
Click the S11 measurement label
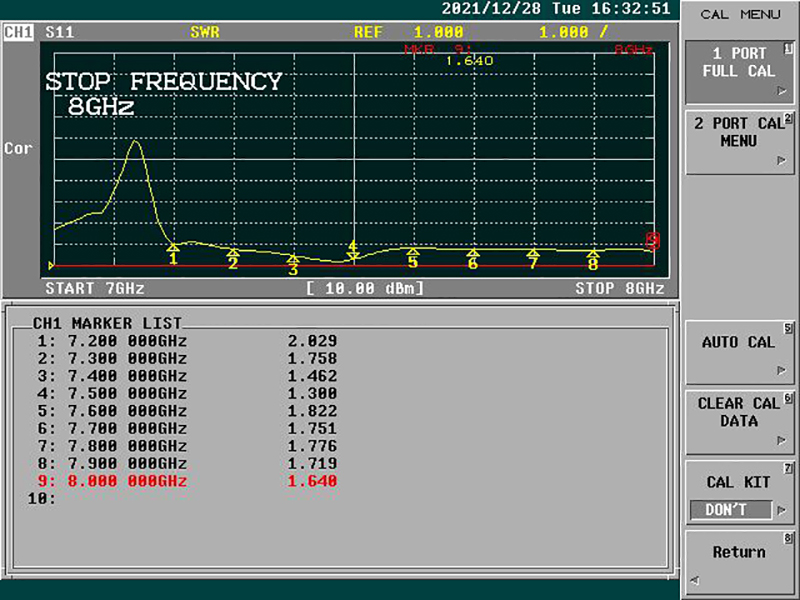60,33
